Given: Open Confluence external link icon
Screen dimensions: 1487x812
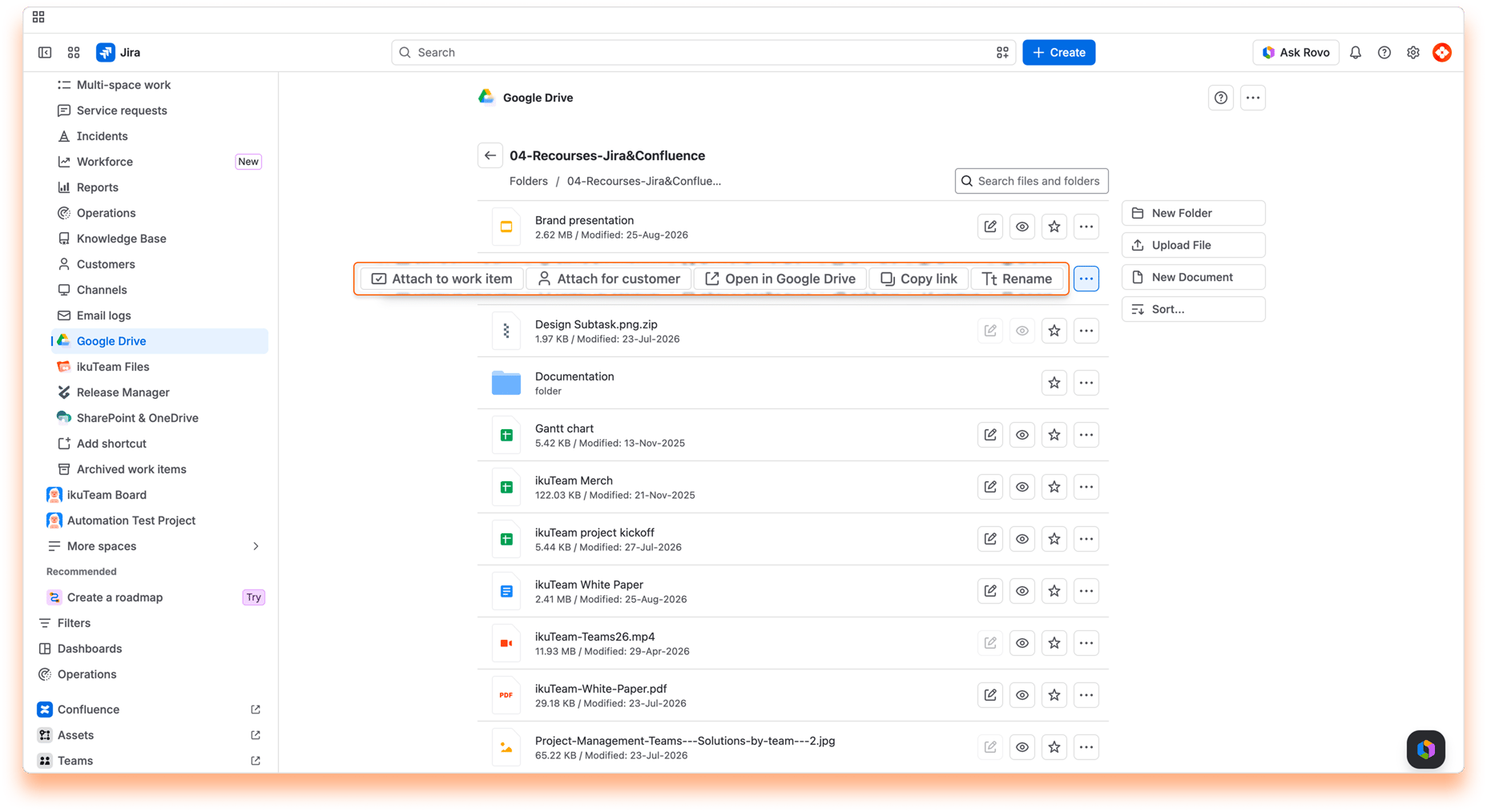Looking at the screenshot, I should tap(256, 709).
